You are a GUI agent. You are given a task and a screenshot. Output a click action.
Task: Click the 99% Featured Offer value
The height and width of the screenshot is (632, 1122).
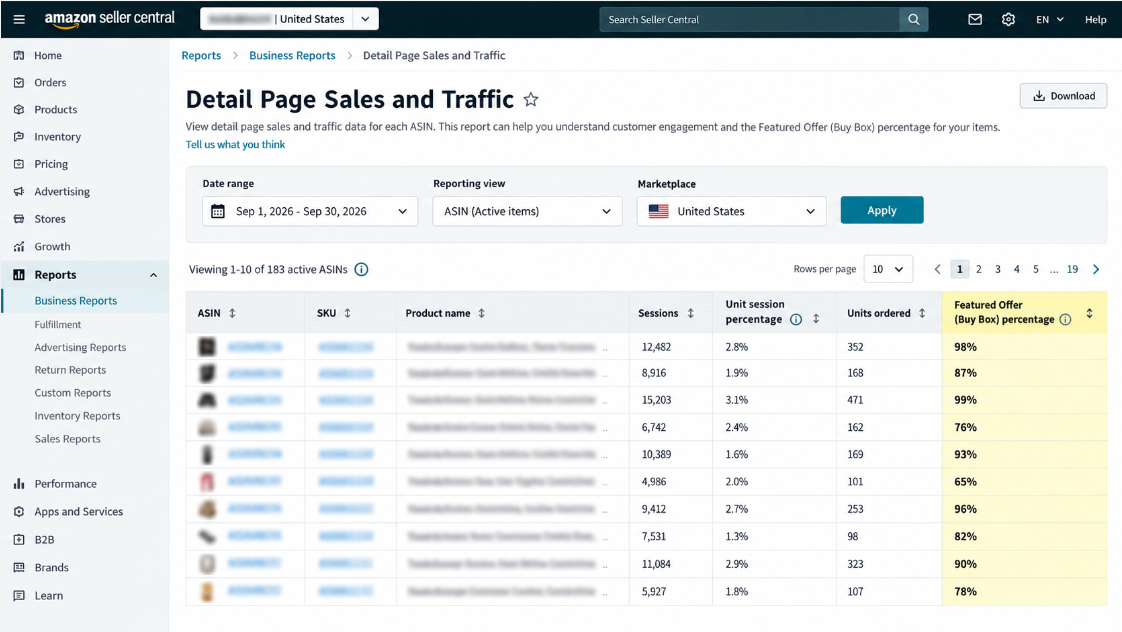click(x=965, y=400)
